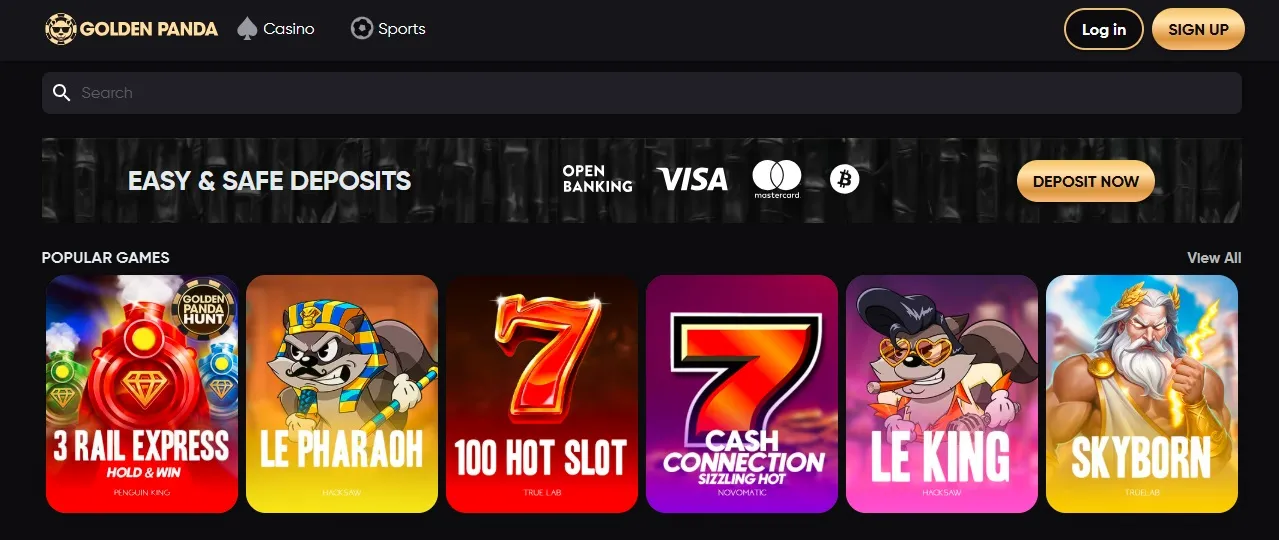Viewport: 1279px width, 540px height.
Task: Launch the 3 Rail Express game
Action: pos(142,394)
